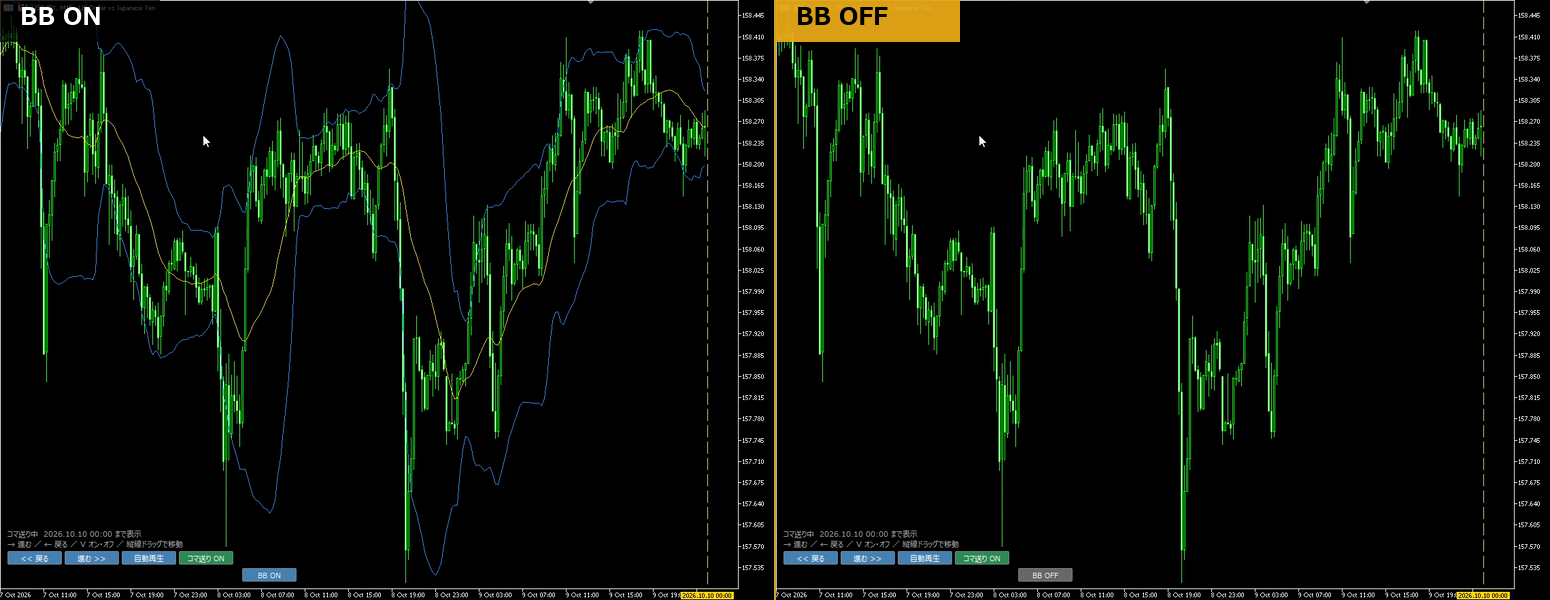Advance with 進む >> in the BB OFF chart
1550x600 pixels.
click(x=867, y=558)
